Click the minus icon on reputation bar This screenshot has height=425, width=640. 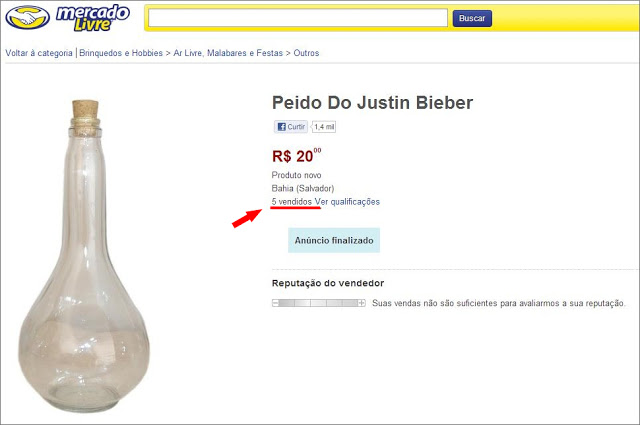click(276, 303)
